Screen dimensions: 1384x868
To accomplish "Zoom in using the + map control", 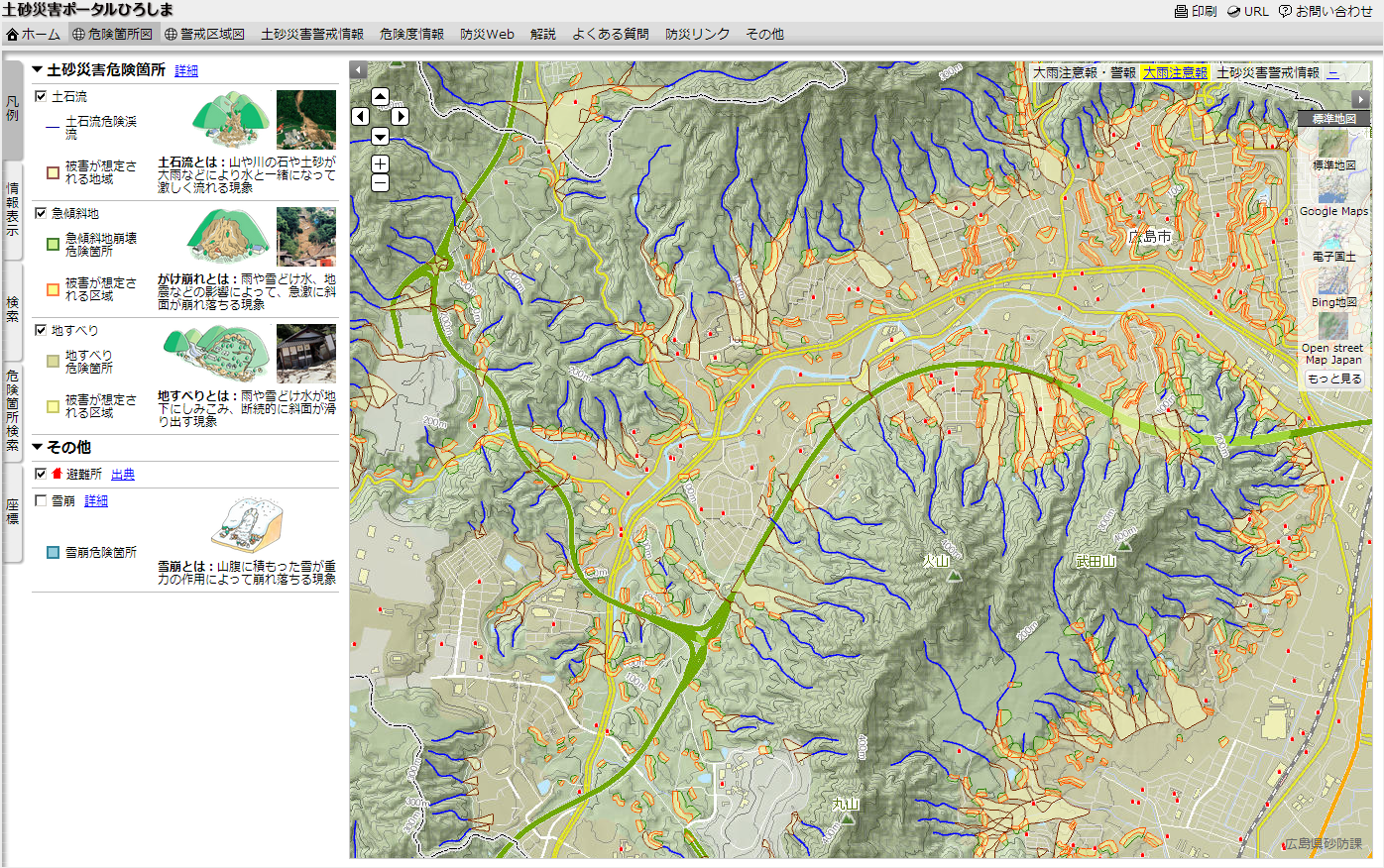I will [379, 163].
